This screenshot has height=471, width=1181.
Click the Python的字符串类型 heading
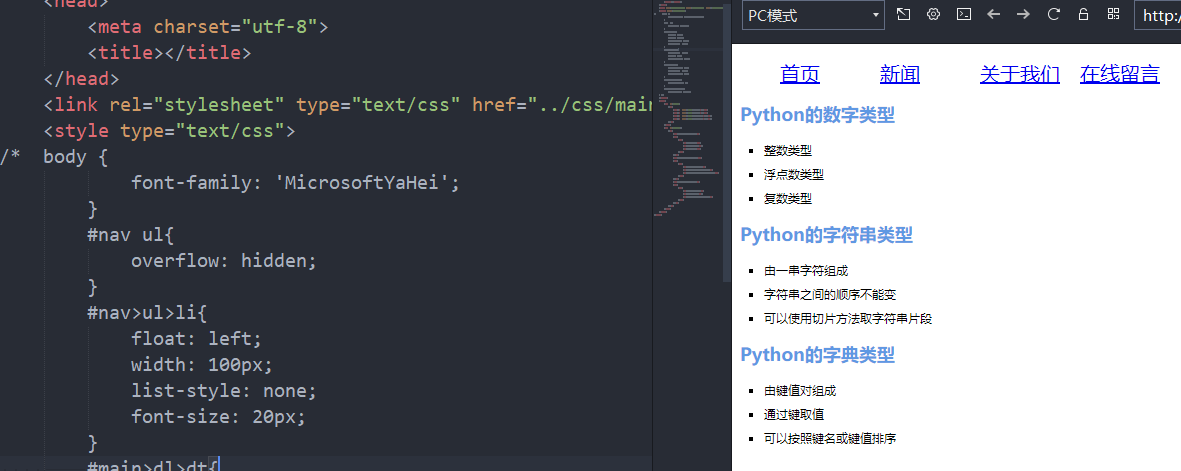826,235
